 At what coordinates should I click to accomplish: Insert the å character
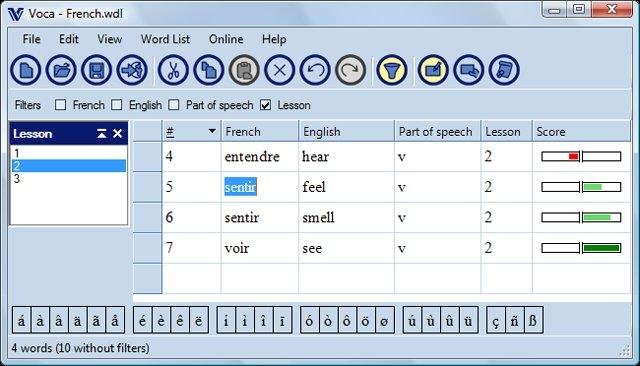point(115,320)
